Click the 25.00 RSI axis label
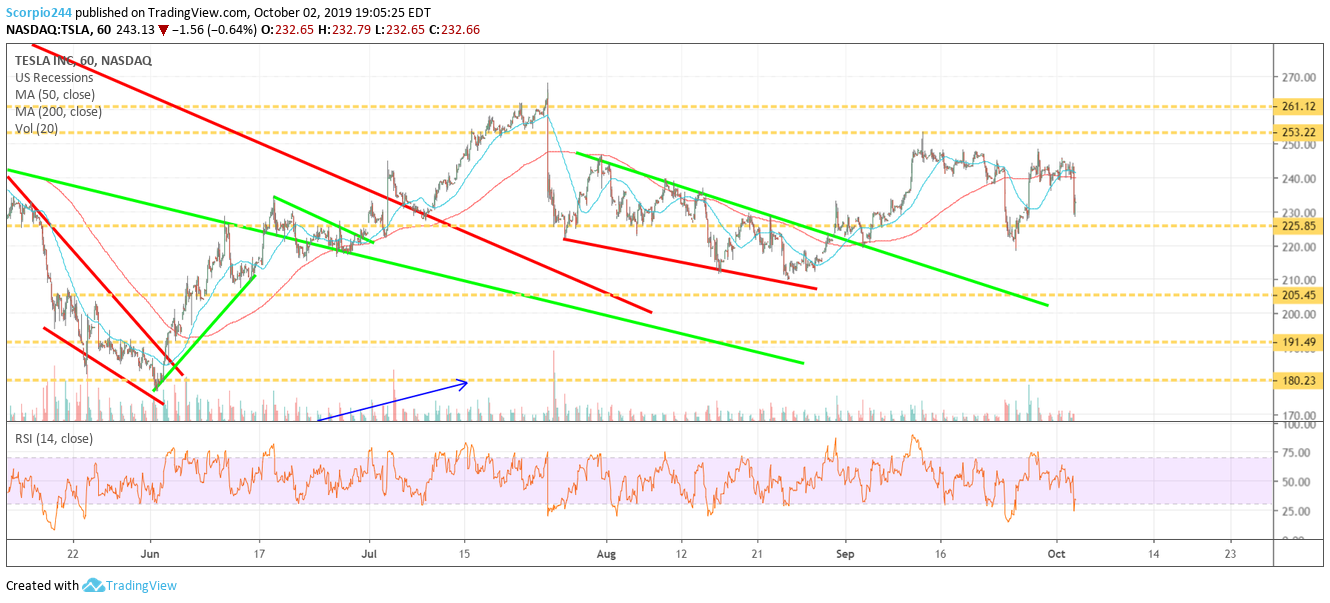The width and height of the screenshot is (1330, 603). click(1296, 511)
